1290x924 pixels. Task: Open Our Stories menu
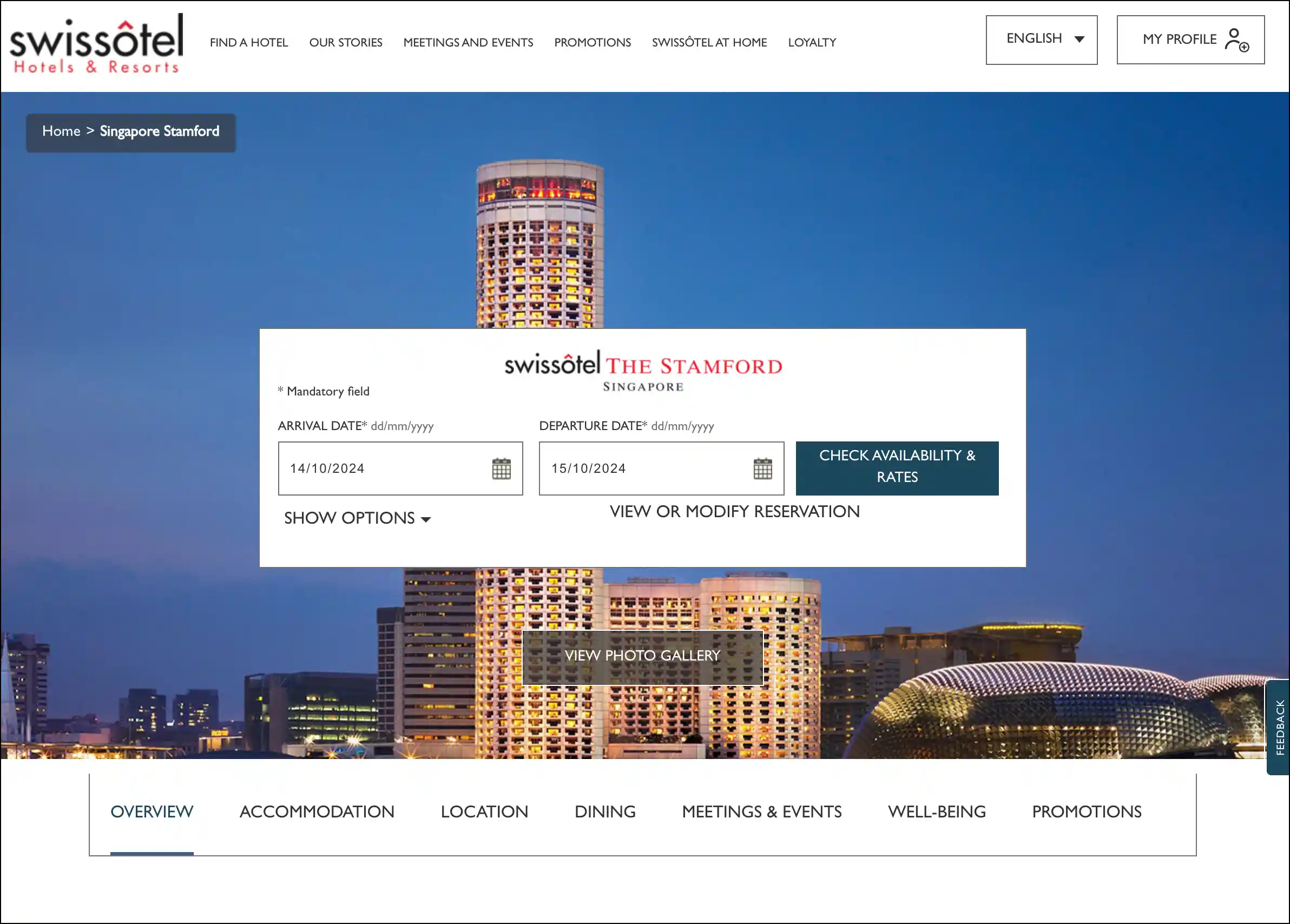pos(346,43)
